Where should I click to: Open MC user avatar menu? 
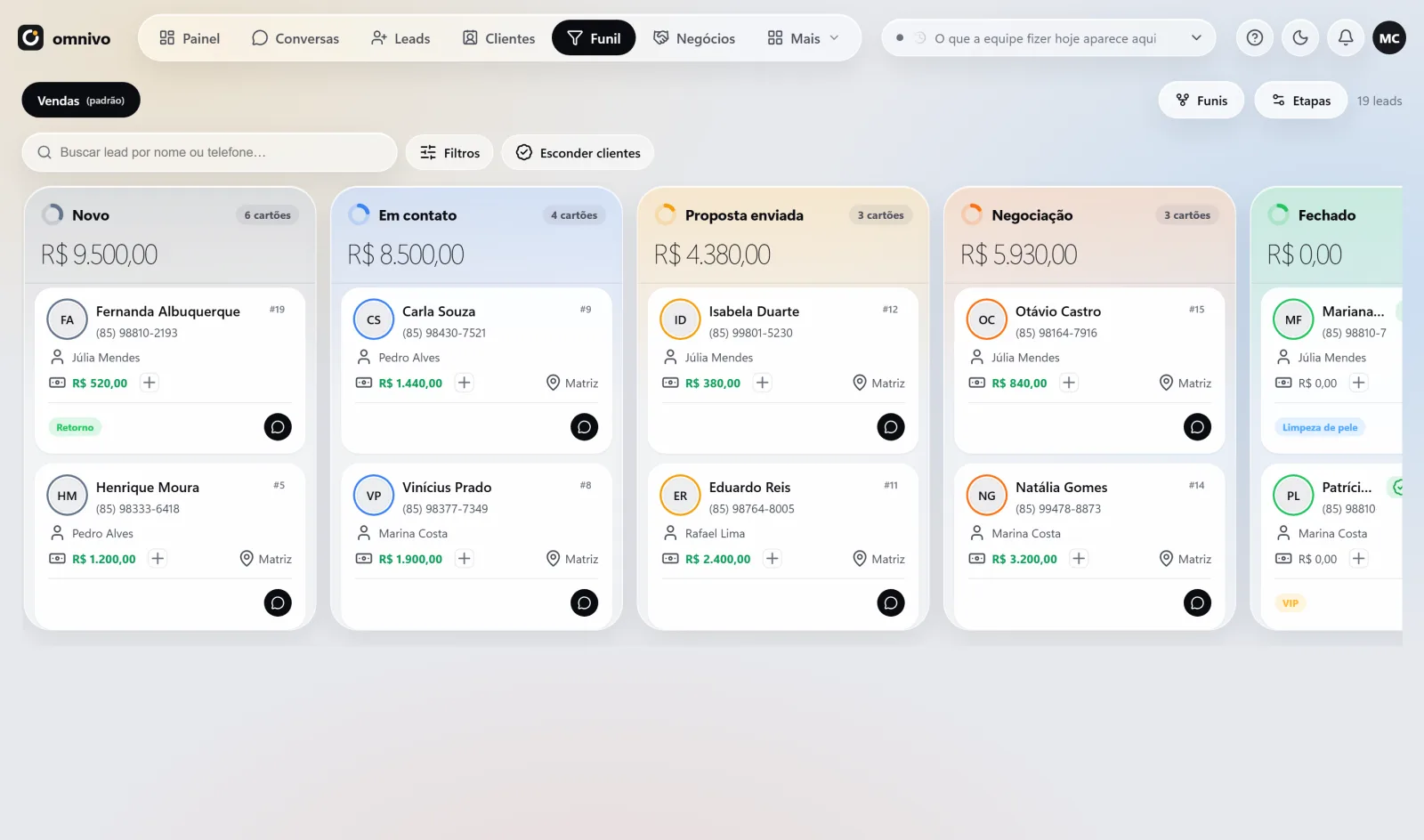(1389, 38)
